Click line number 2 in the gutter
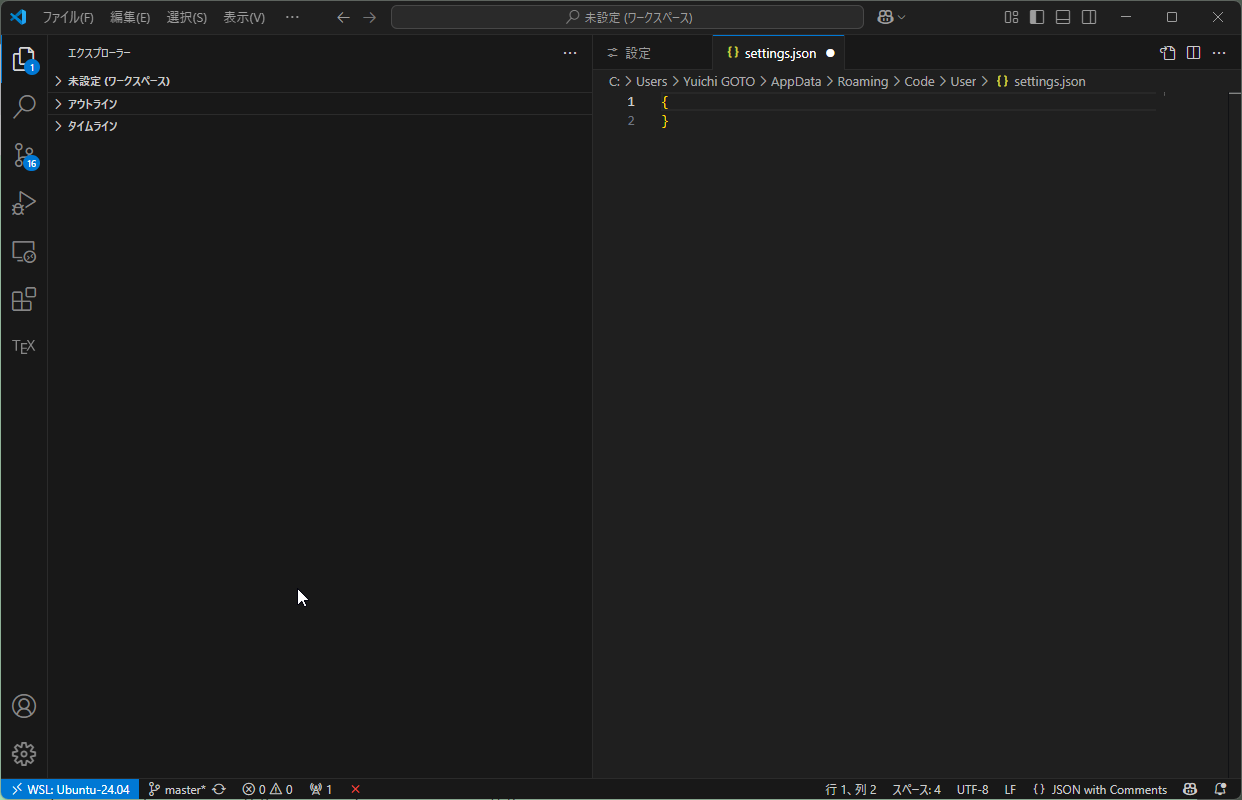This screenshot has width=1242, height=800. 631,121
